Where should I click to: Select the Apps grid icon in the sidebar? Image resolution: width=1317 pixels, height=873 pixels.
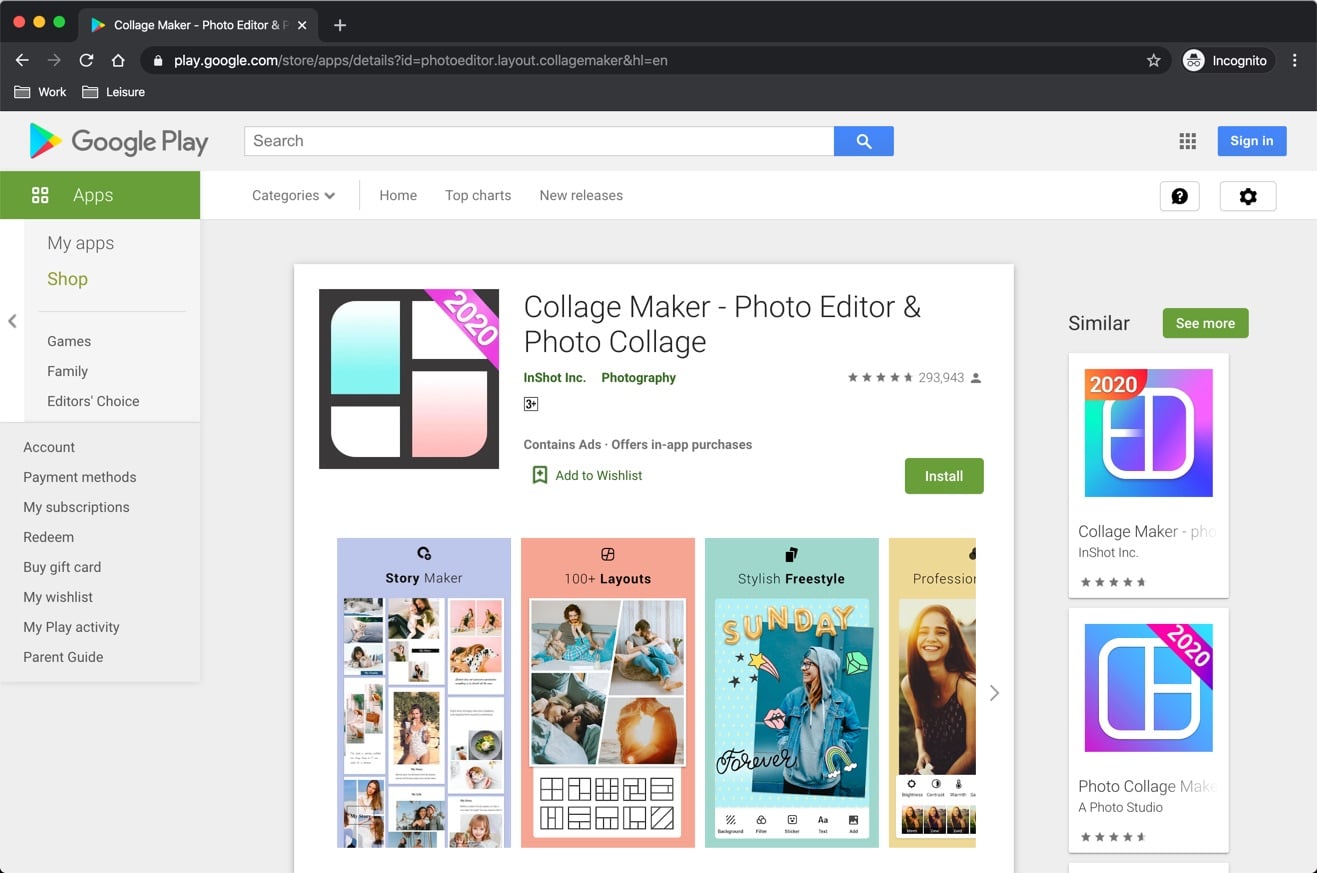tap(40, 195)
